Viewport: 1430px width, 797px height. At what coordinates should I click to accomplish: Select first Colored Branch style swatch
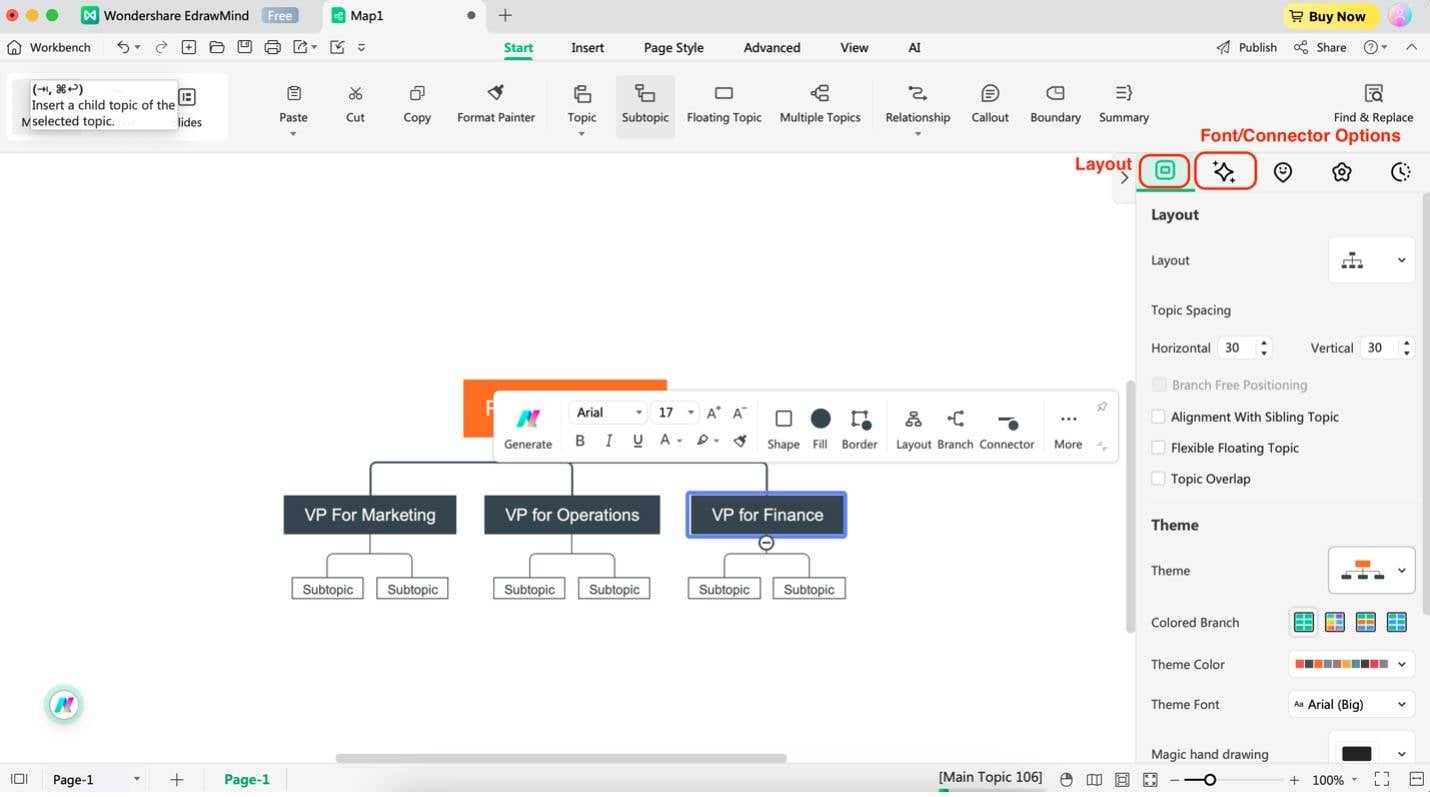[1303, 622]
